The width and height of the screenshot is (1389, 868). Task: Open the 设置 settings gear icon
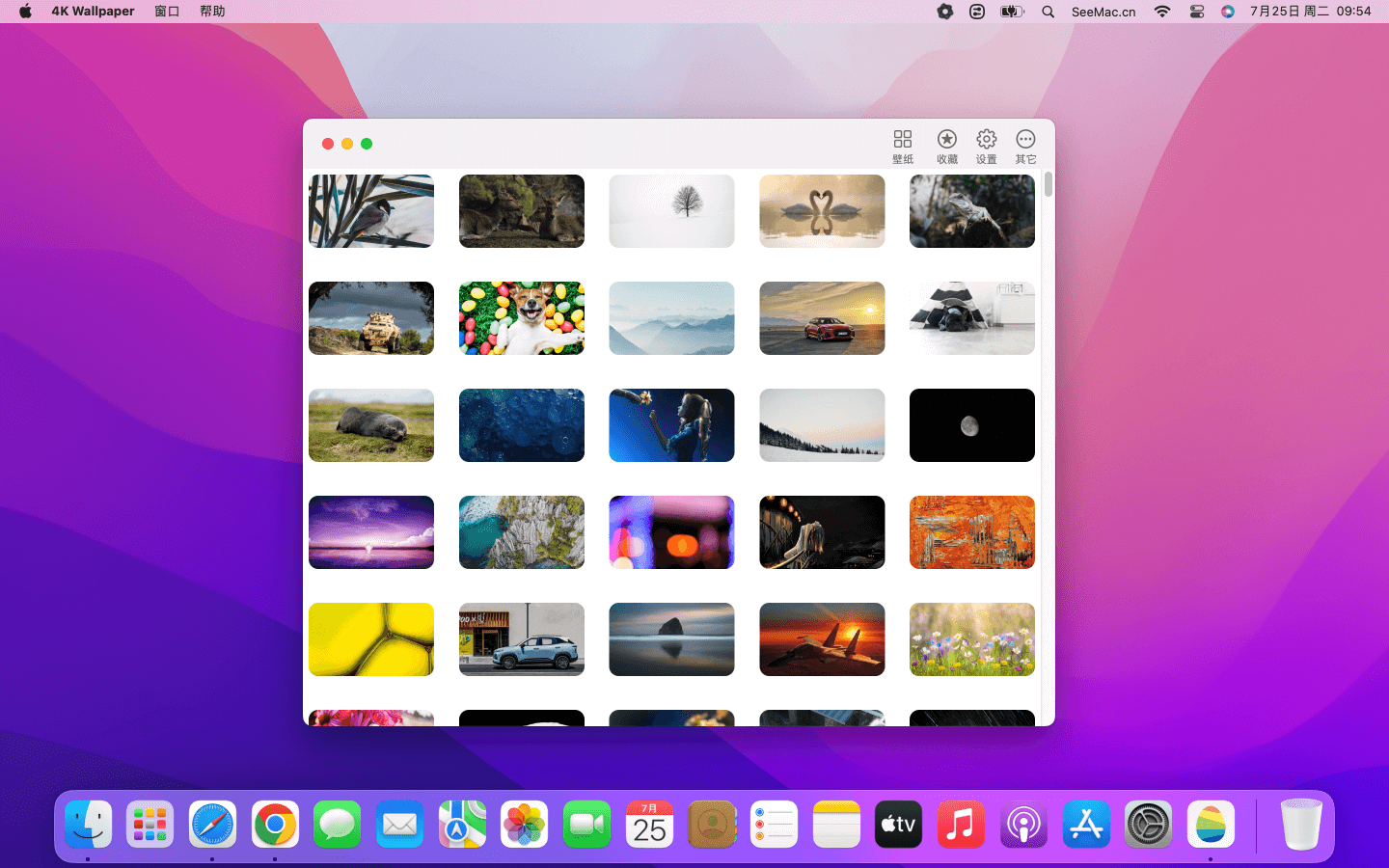point(986,147)
